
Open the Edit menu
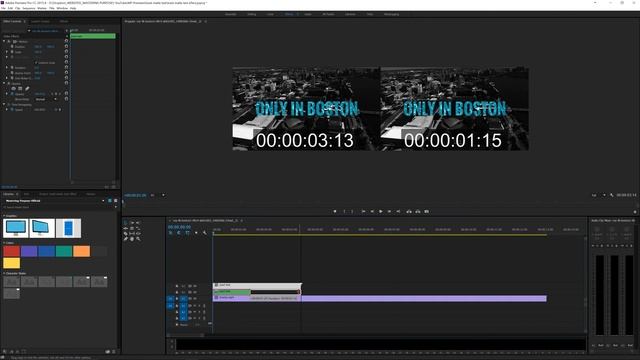pos(10,8)
